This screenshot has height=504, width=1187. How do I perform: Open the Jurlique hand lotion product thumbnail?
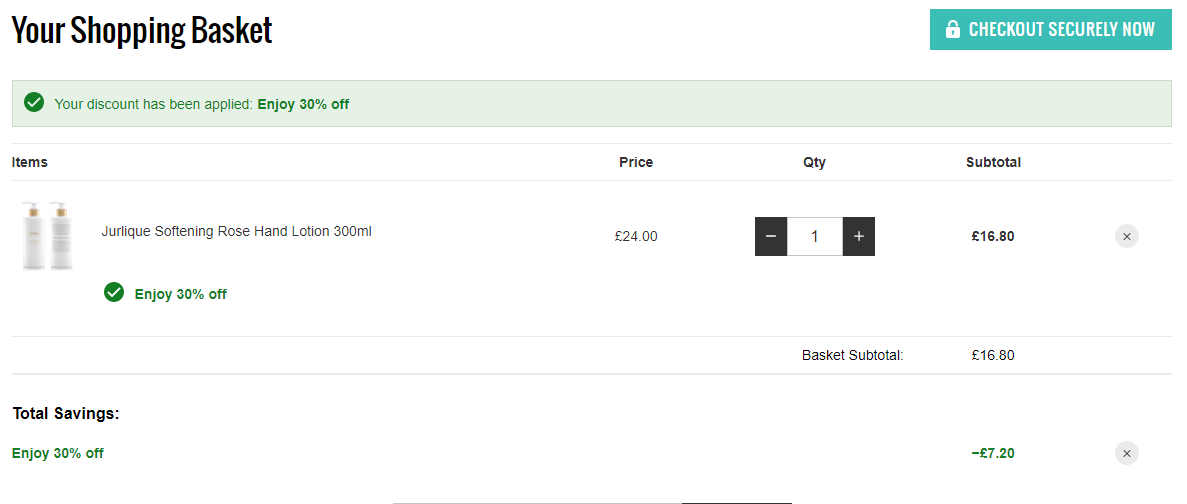[x=46, y=235]
